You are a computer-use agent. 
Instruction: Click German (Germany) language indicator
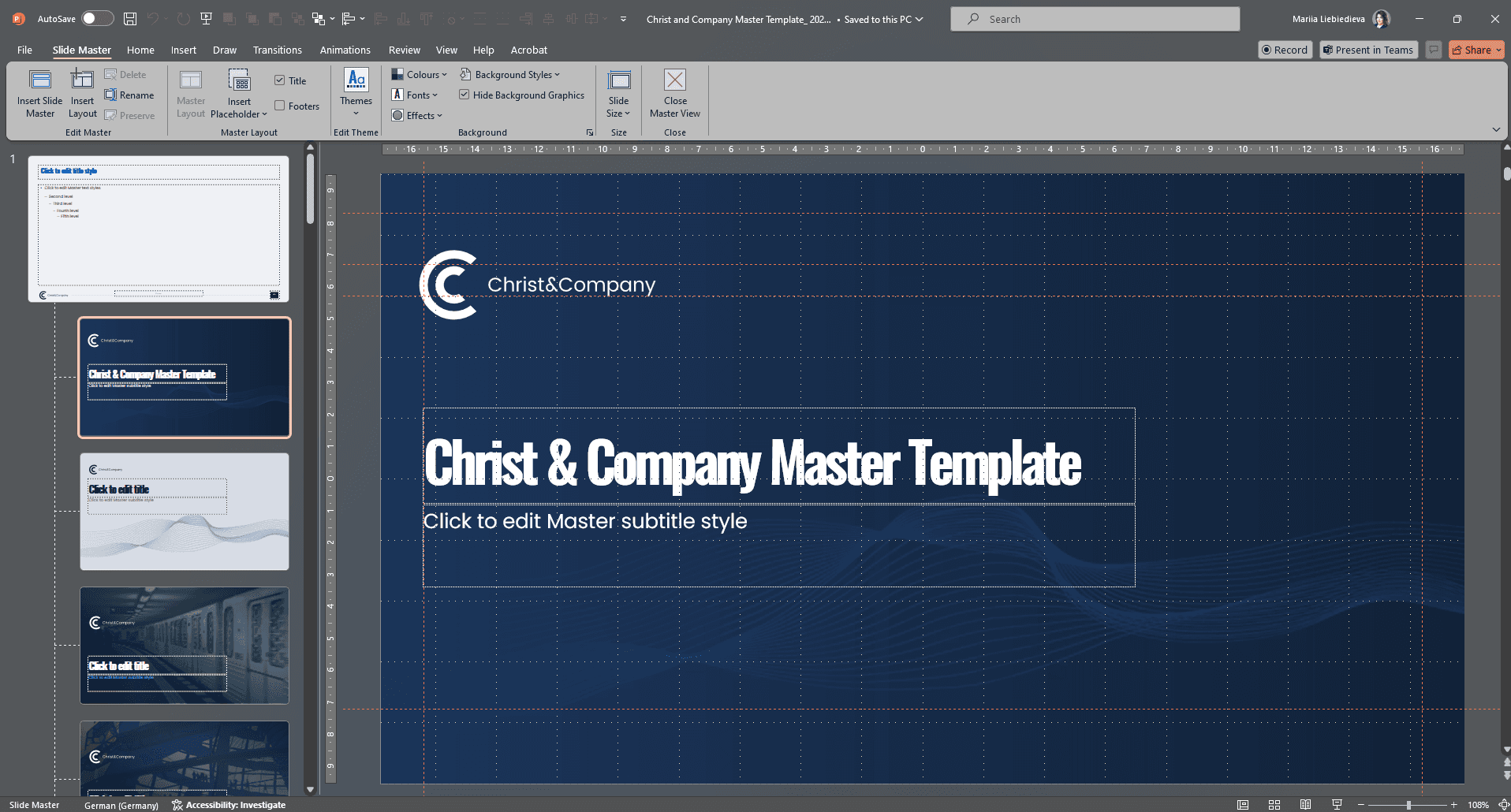(x=121, y=805)
